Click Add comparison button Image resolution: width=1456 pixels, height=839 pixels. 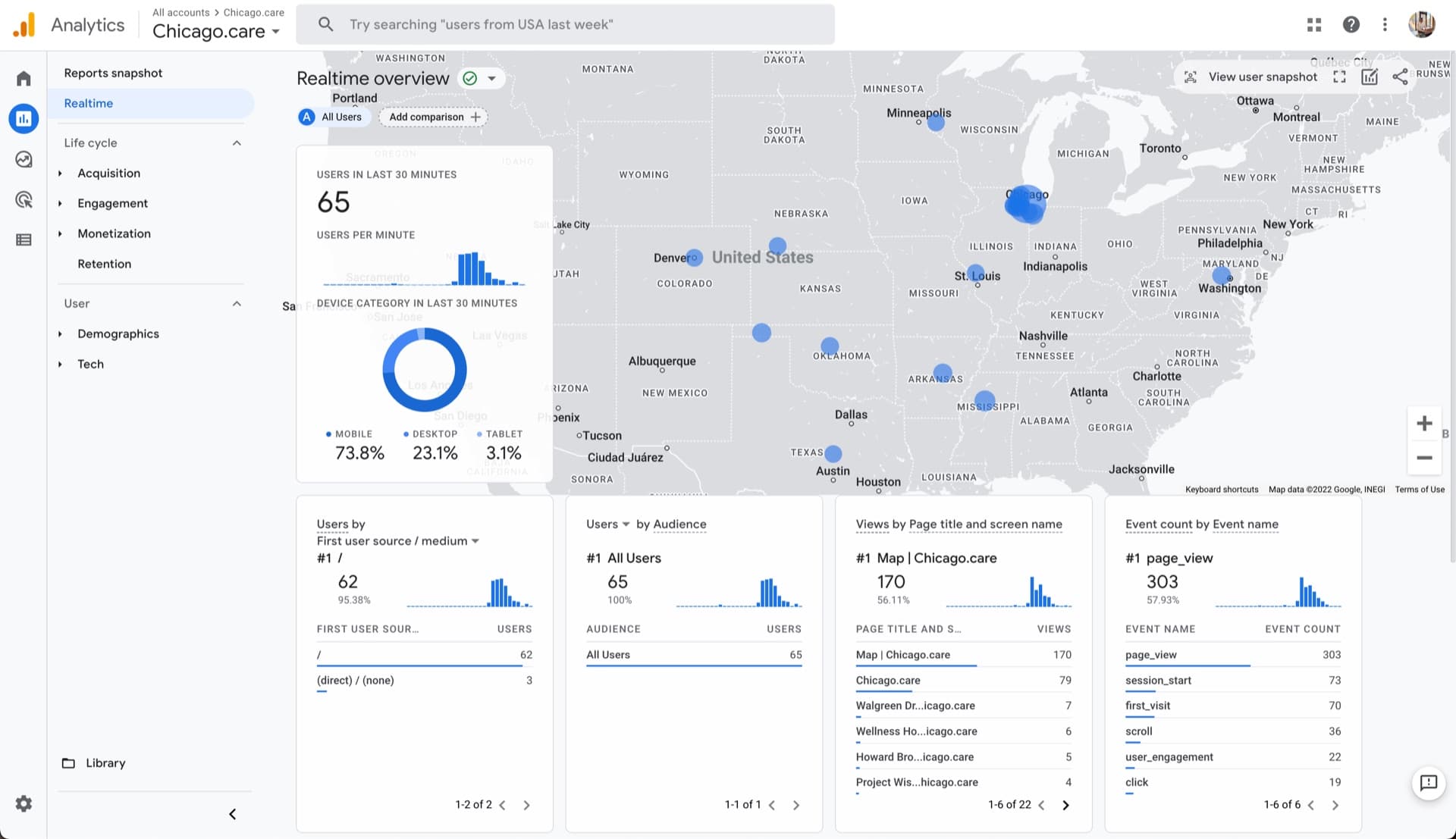[x=434, y=117]
